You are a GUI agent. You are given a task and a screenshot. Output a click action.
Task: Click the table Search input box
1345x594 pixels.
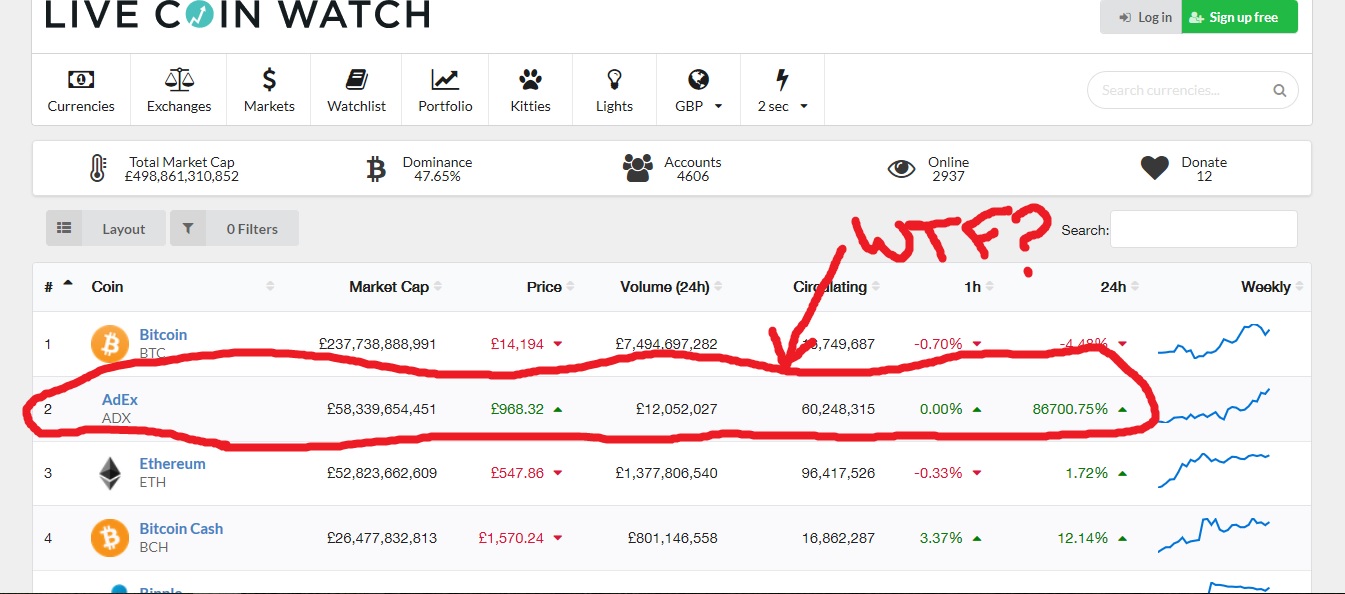click(1203, 229)
